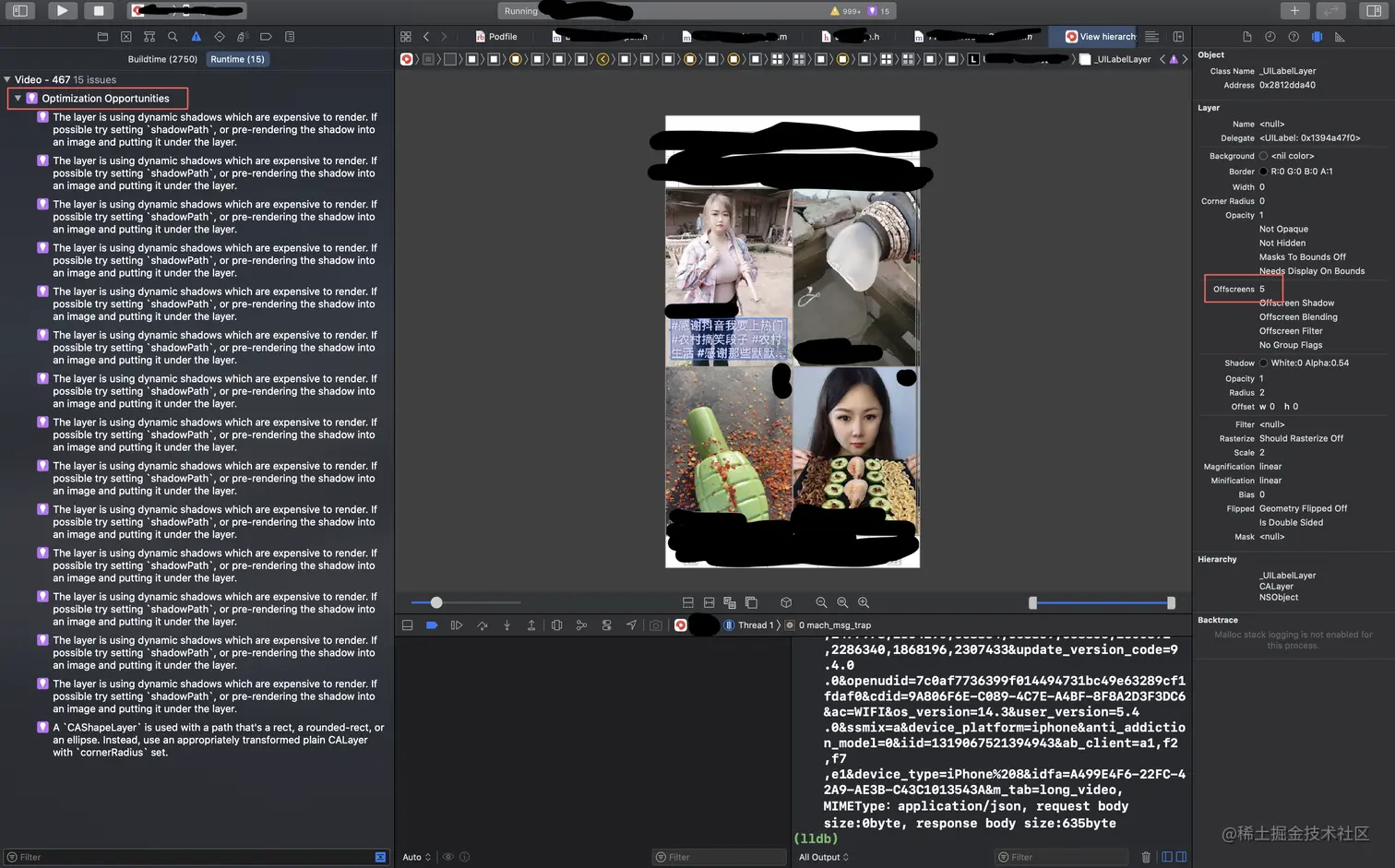Reset canvas zoom to actual size
Screen dimensions: 1395x868
[842, 602]
